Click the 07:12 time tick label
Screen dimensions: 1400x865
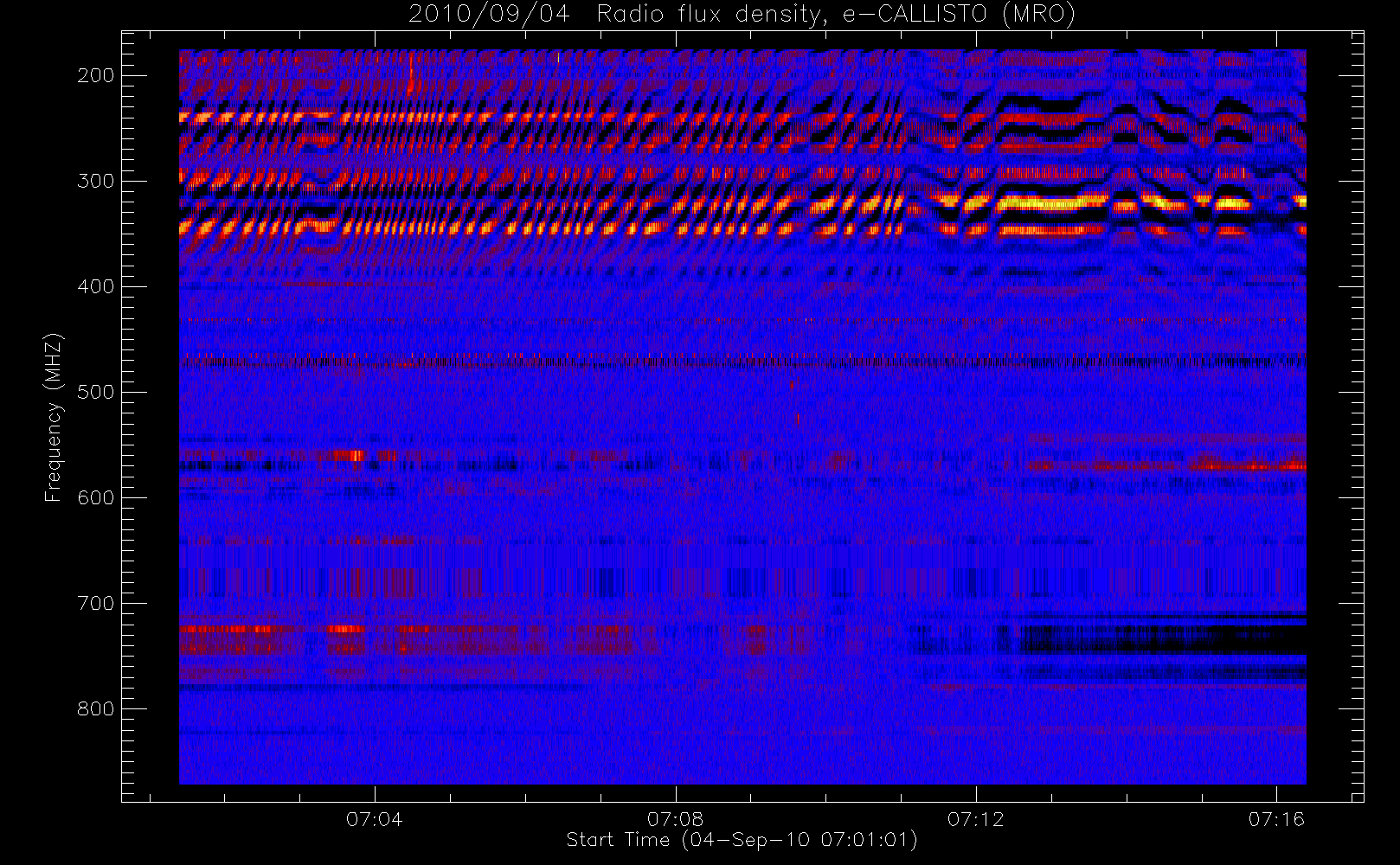(x=976, y=819)
